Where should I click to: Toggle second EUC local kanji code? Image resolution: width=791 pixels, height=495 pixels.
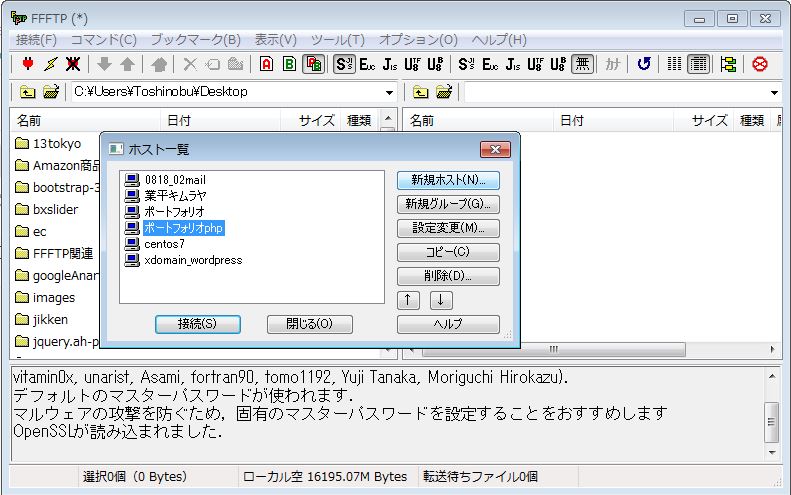click(x=490, y=64)
